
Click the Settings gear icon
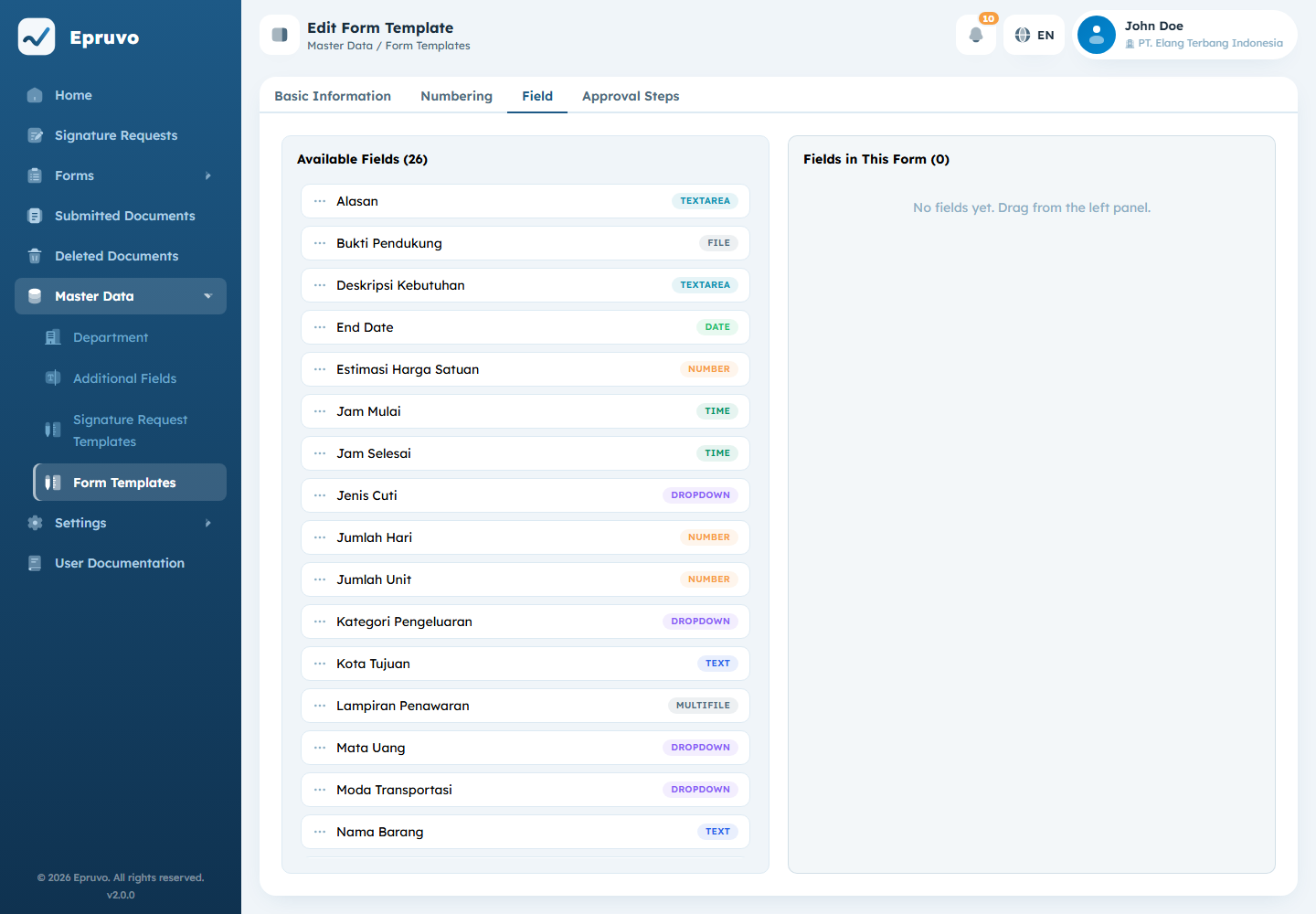(x=35, y=523)
